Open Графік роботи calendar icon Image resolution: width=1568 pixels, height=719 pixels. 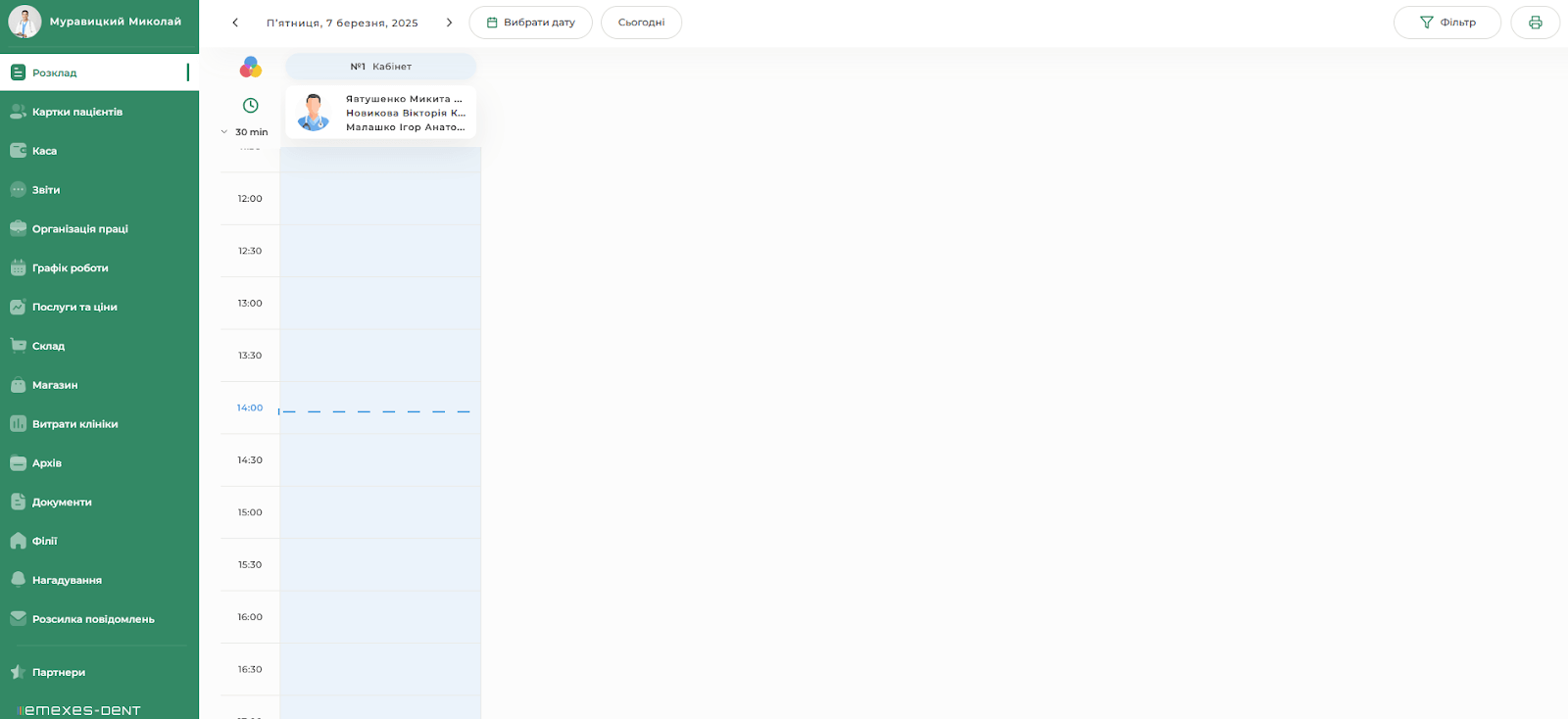click(18, 267)
